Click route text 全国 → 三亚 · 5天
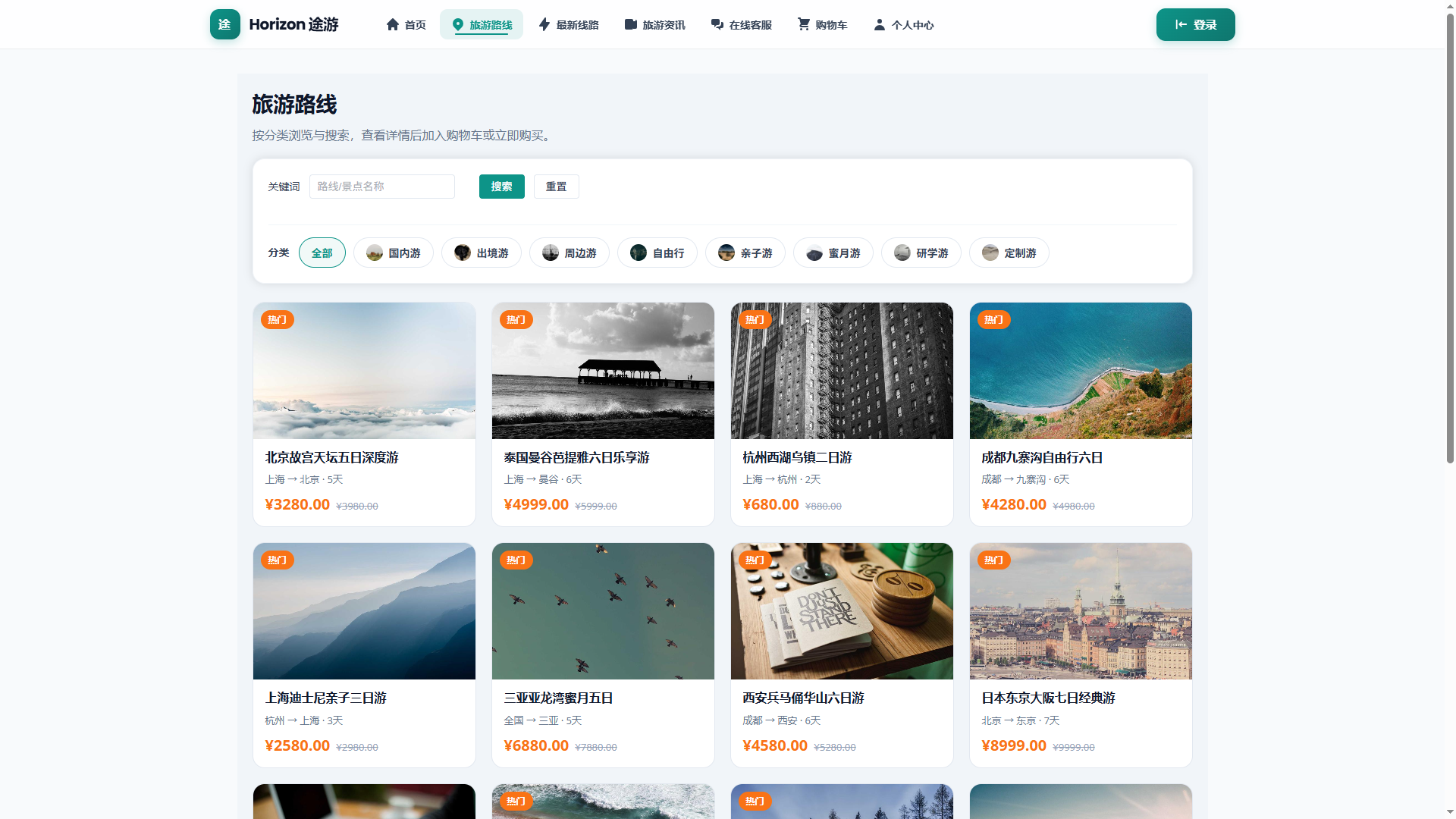This screenshot has width=1456, height=819. pyautogui.click(x=543, y=720)
